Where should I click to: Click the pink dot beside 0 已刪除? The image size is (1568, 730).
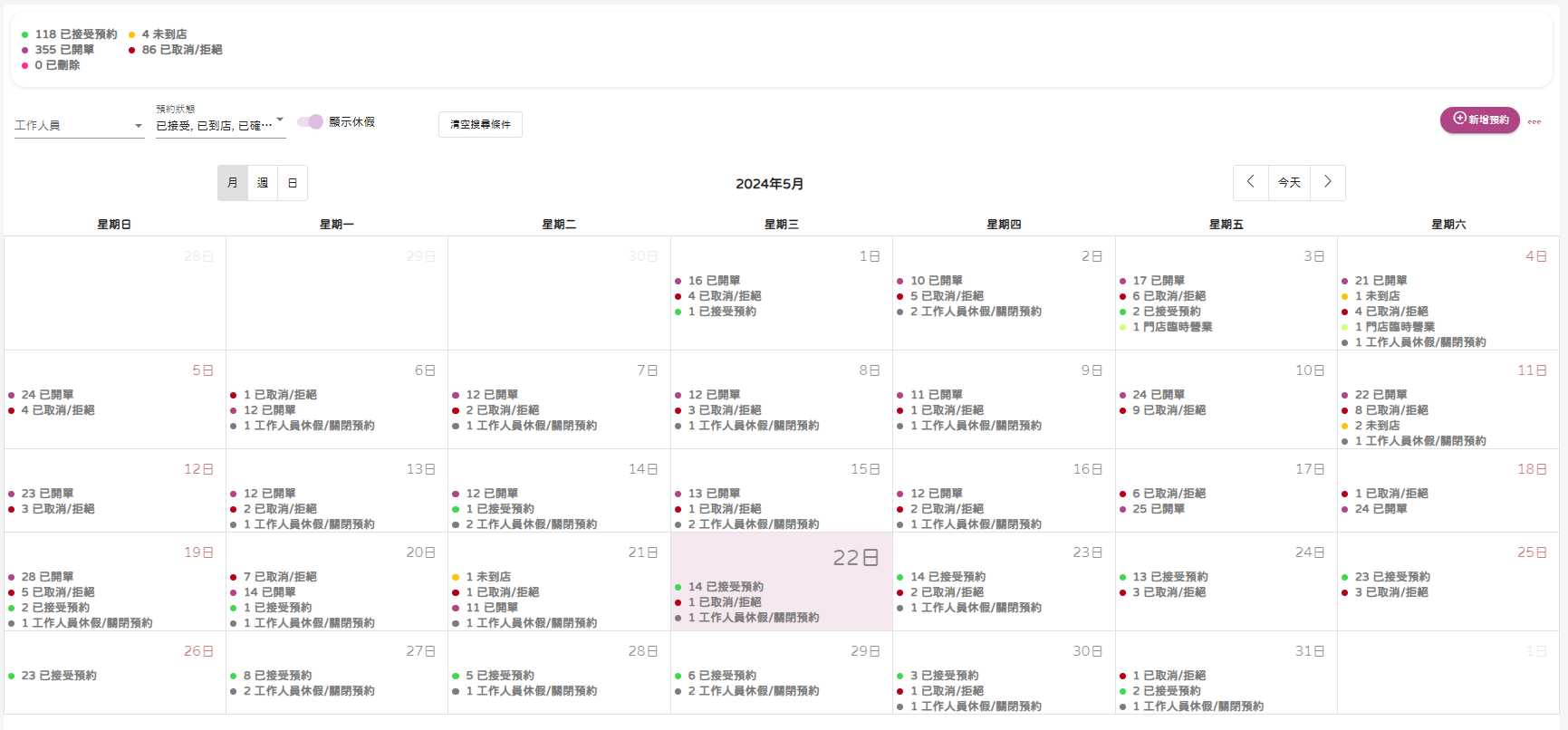pos(25,65)
